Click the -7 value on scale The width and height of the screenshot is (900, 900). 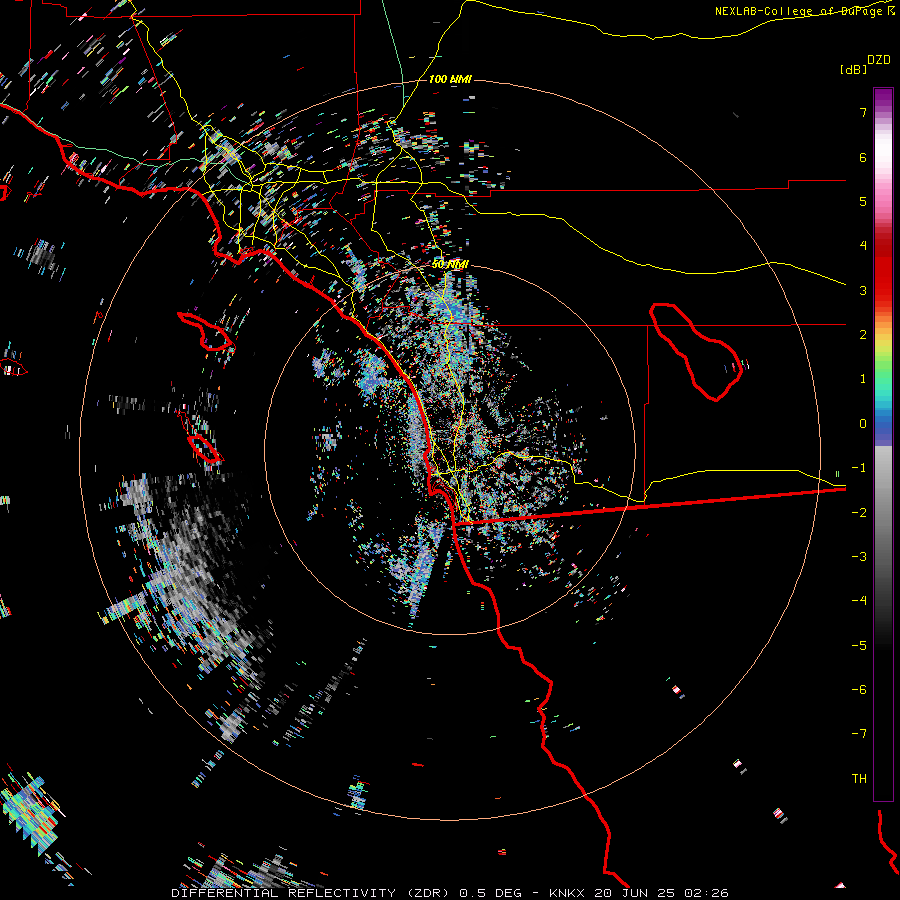coord(859,734)
